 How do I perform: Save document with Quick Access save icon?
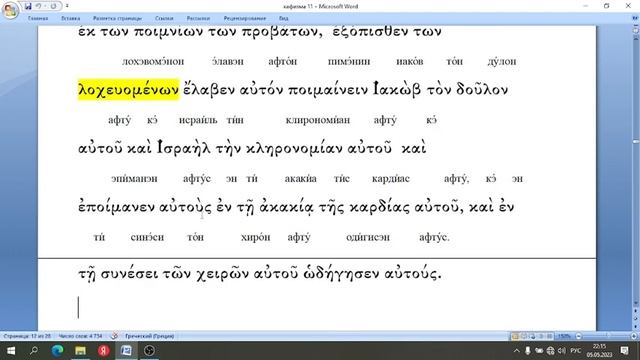(28, 6)
